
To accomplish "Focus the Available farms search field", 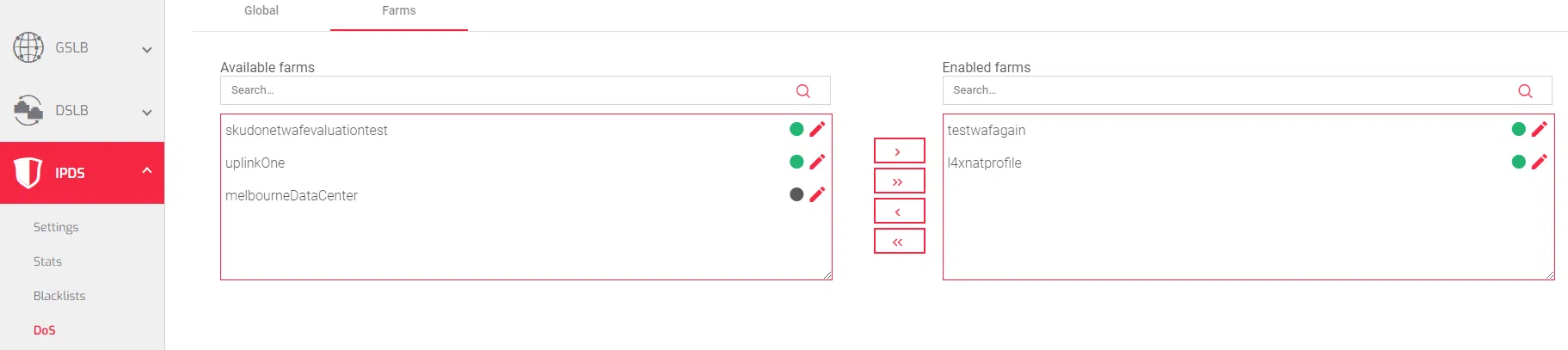I will point(507,90).
